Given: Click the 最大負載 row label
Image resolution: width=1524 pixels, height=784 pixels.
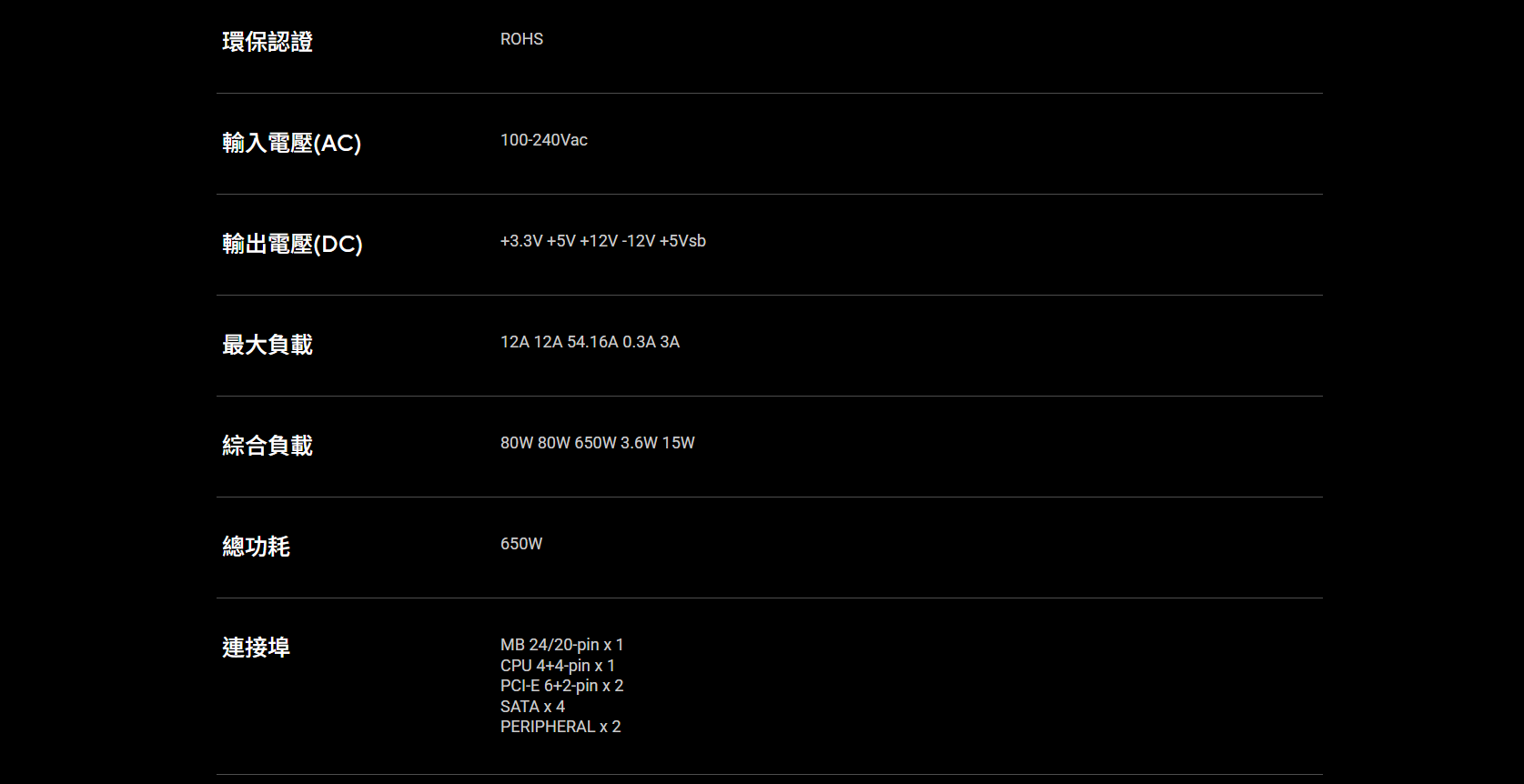Looking at the screenshot, I should (267, 345).
